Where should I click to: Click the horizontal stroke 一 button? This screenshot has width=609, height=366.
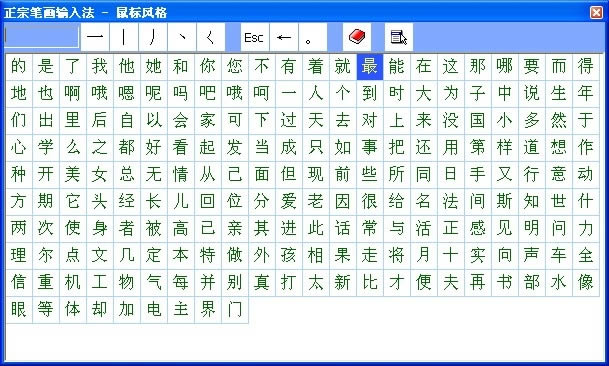point(95,37)
